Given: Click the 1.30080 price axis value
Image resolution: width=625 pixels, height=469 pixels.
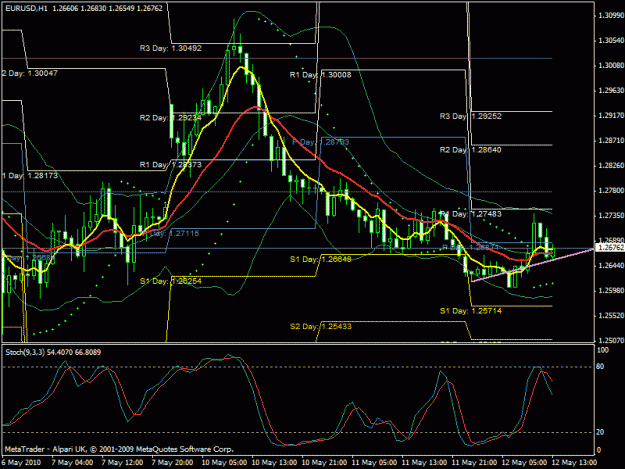Looking at the screenshot, I should click(611, 65).
